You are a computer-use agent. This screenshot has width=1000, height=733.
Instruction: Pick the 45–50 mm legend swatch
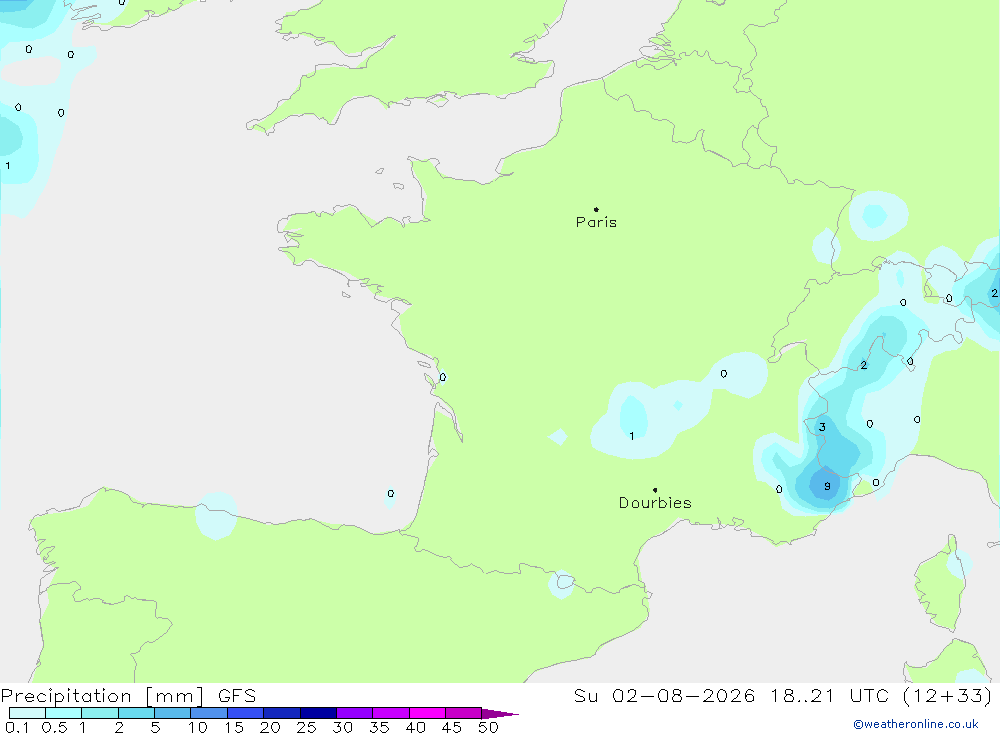[464, 713]
